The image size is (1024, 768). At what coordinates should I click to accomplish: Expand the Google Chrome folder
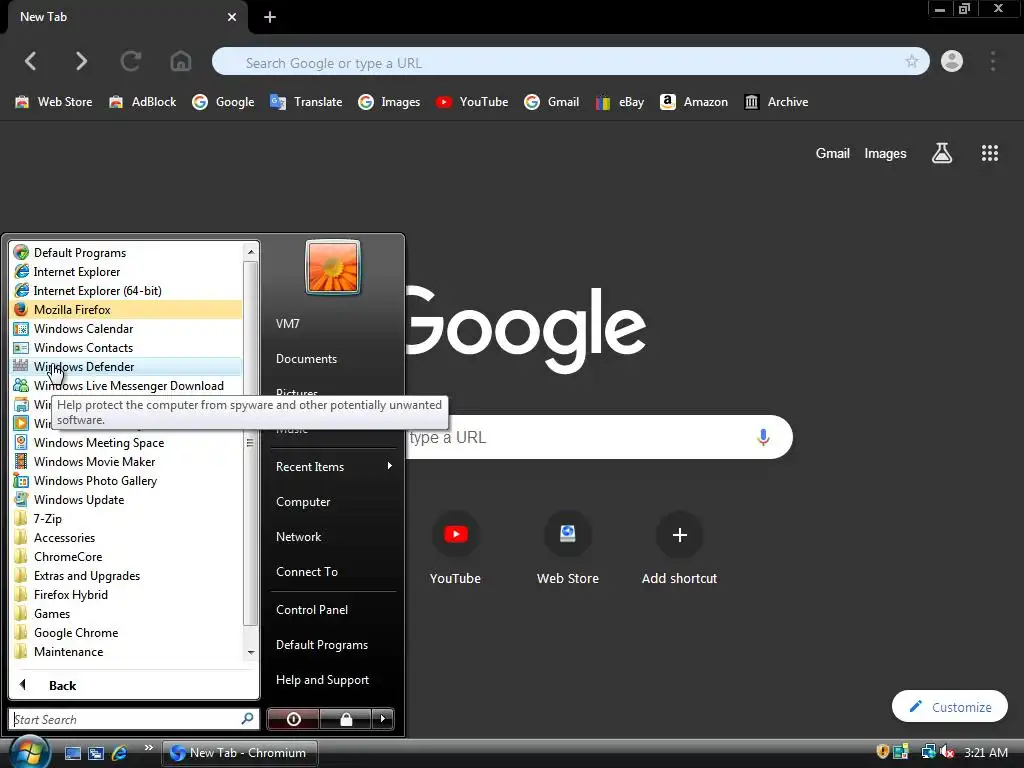coord(127,632)
